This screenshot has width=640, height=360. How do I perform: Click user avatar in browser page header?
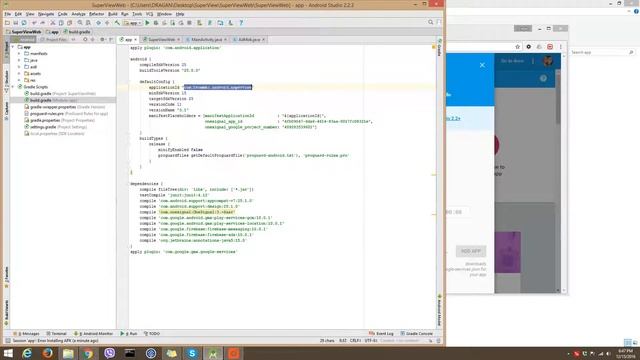[x=548, y=61]
